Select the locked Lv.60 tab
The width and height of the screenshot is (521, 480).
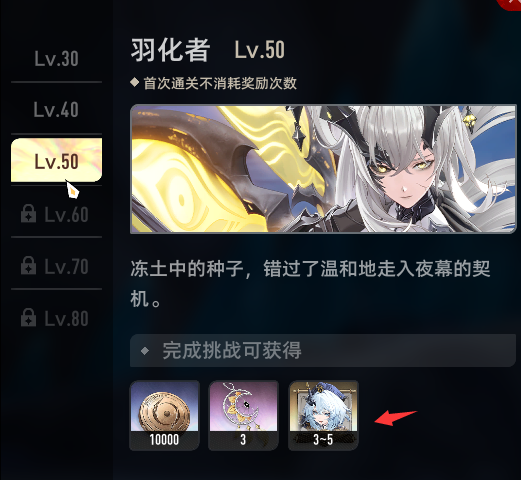coord(56,214)
